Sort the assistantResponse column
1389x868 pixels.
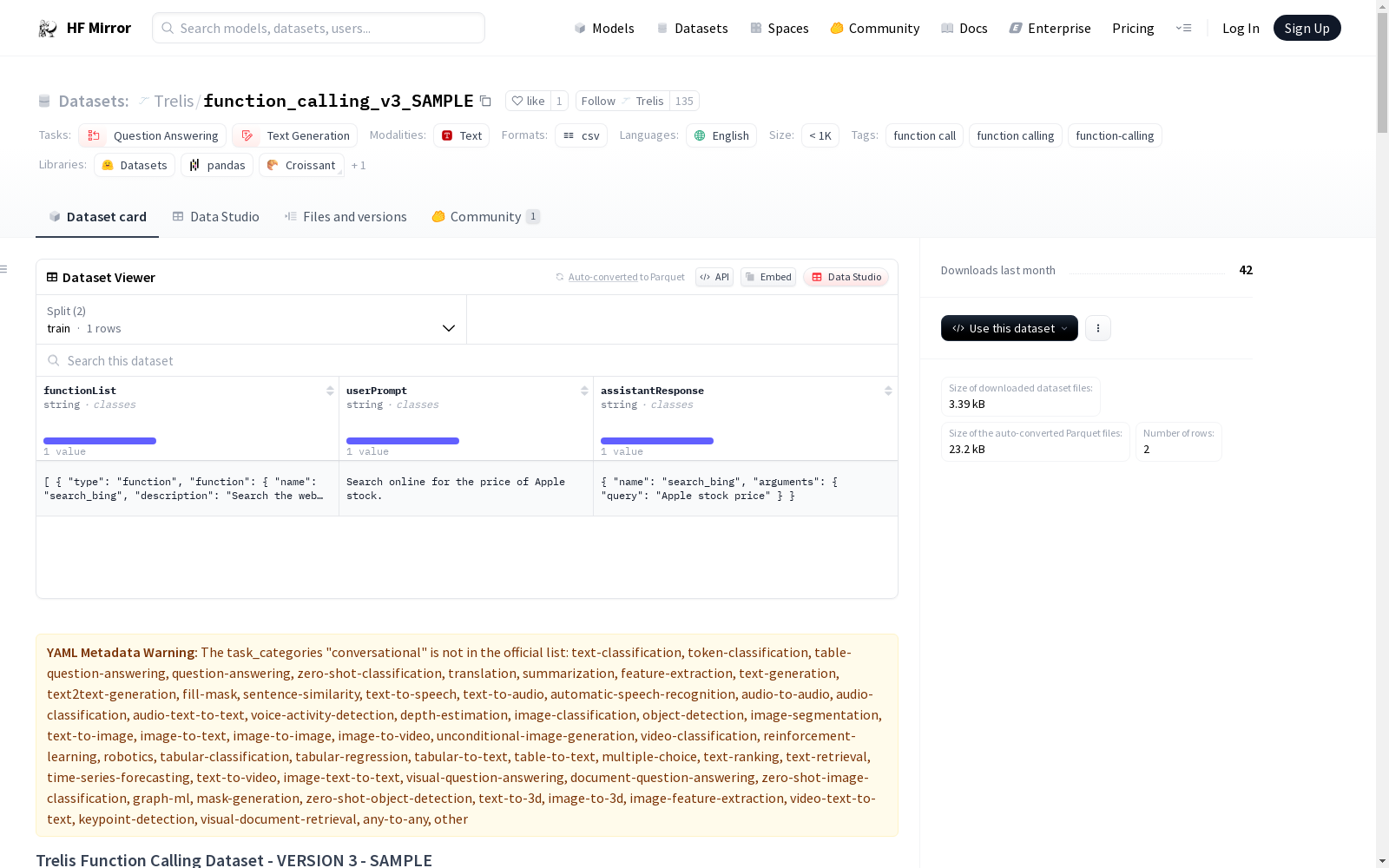888,391
